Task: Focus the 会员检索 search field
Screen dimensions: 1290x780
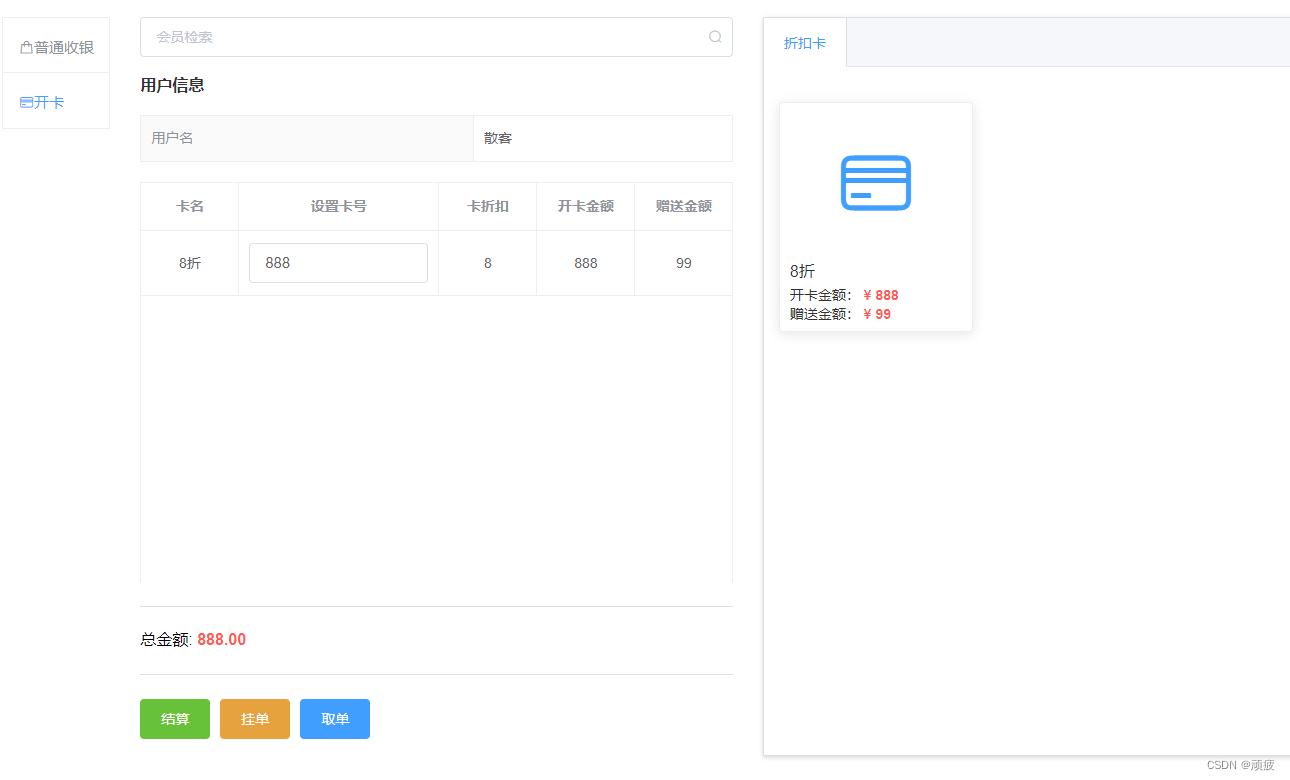Action: point(436,37)
